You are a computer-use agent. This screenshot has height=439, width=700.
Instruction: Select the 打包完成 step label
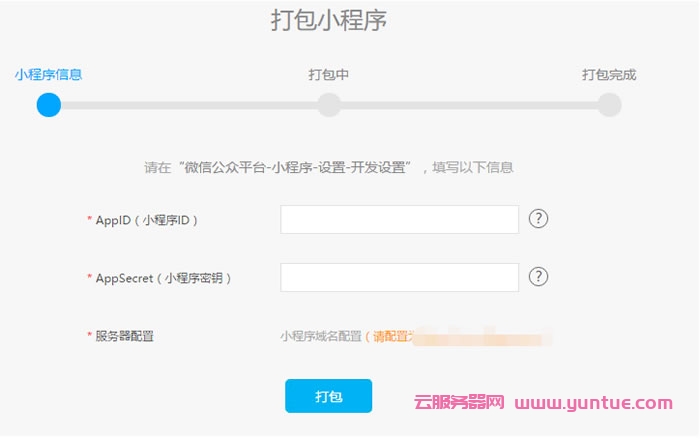pos(609,75)
